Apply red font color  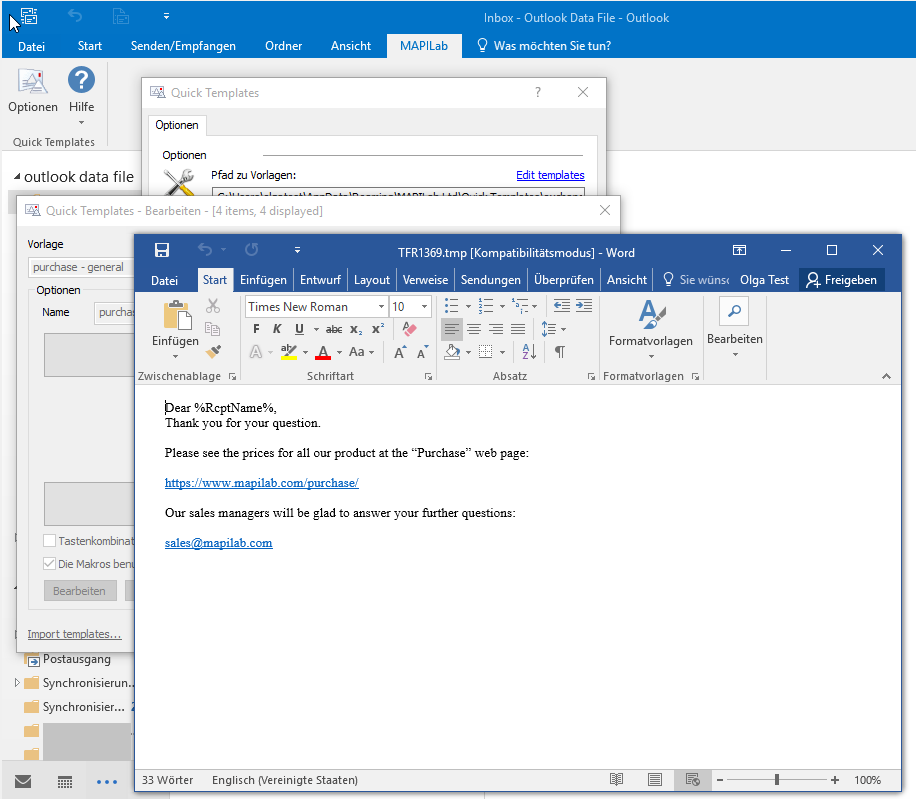(323, 352)
